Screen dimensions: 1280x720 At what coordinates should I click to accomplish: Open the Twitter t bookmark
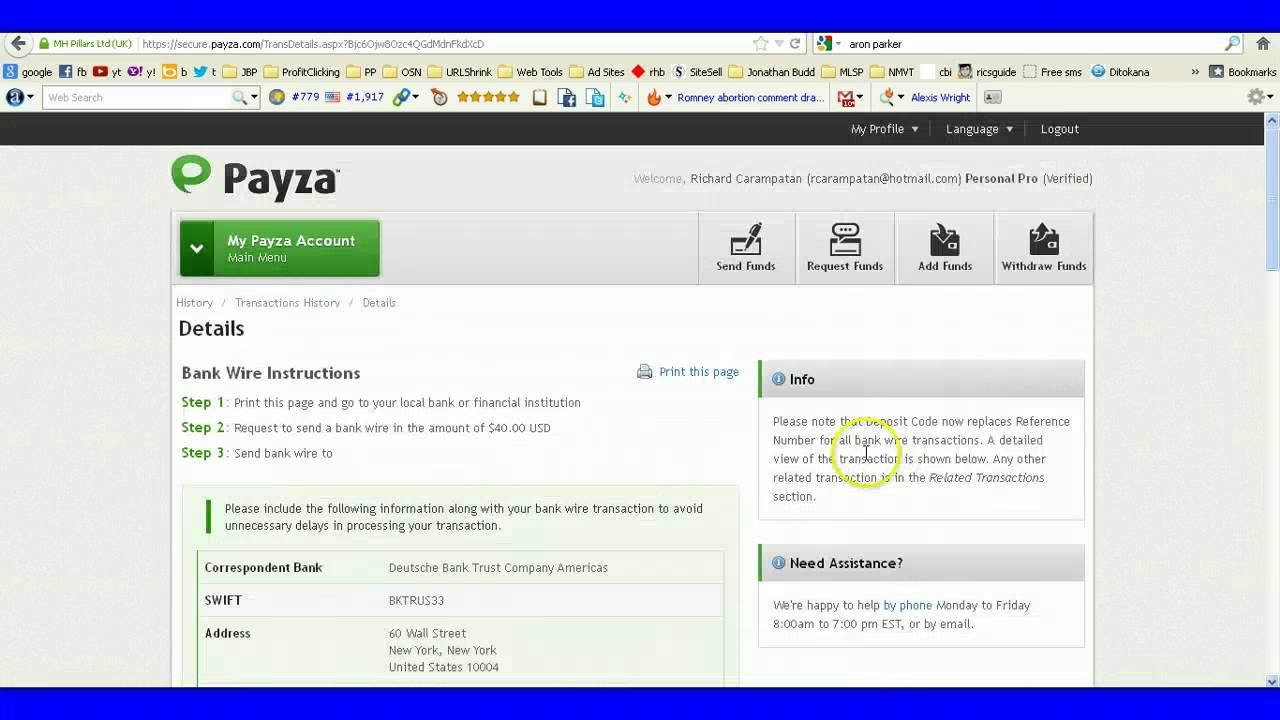tap(205, 72)
